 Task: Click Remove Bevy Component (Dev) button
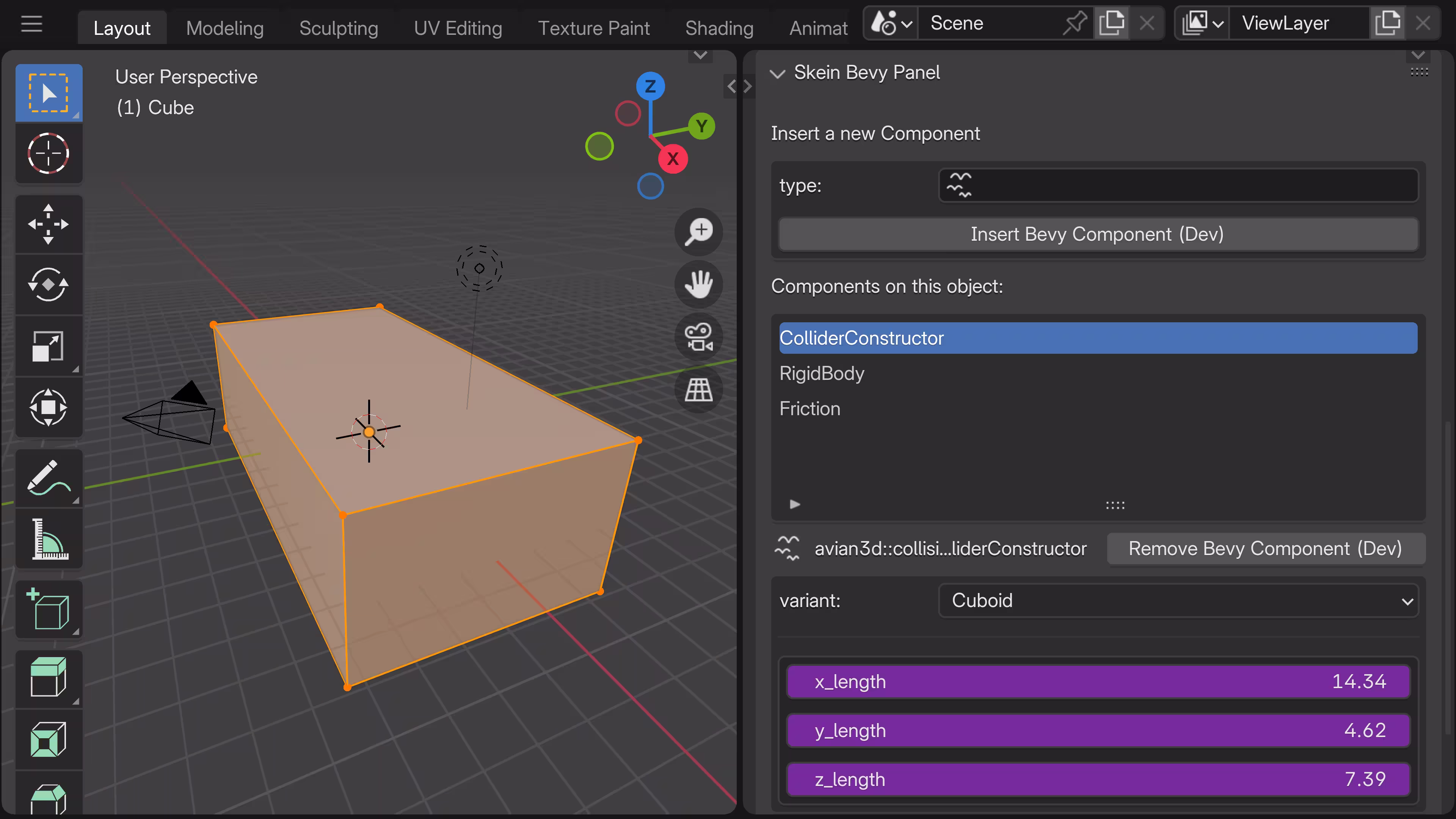pyautogui.click(x=1265, y=548)
